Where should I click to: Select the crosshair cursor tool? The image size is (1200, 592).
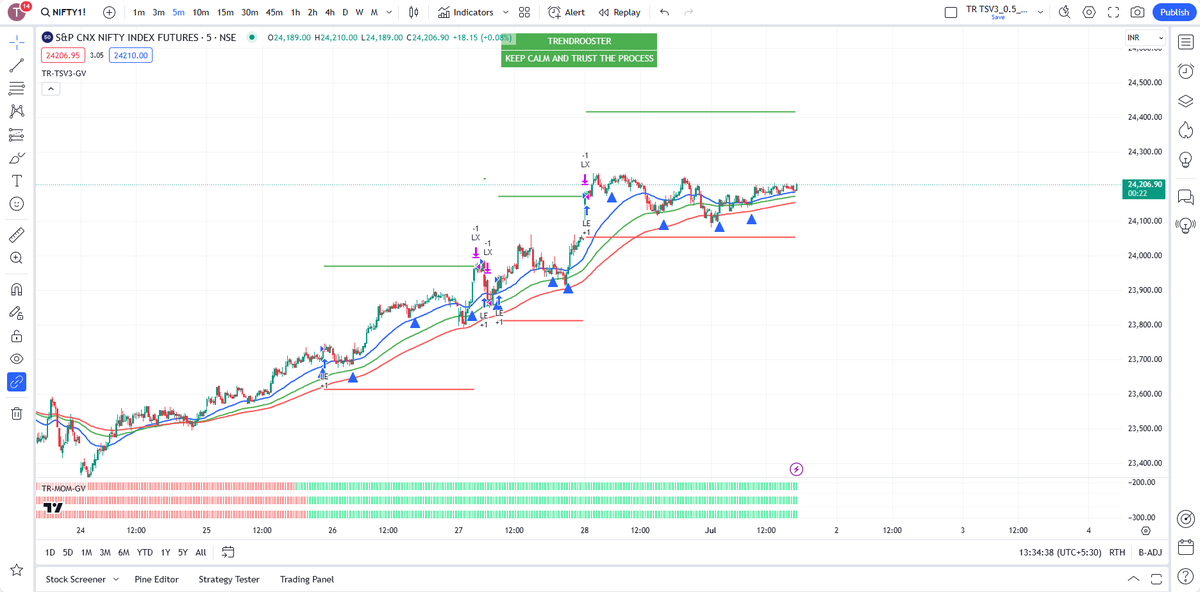click(17, 43)
